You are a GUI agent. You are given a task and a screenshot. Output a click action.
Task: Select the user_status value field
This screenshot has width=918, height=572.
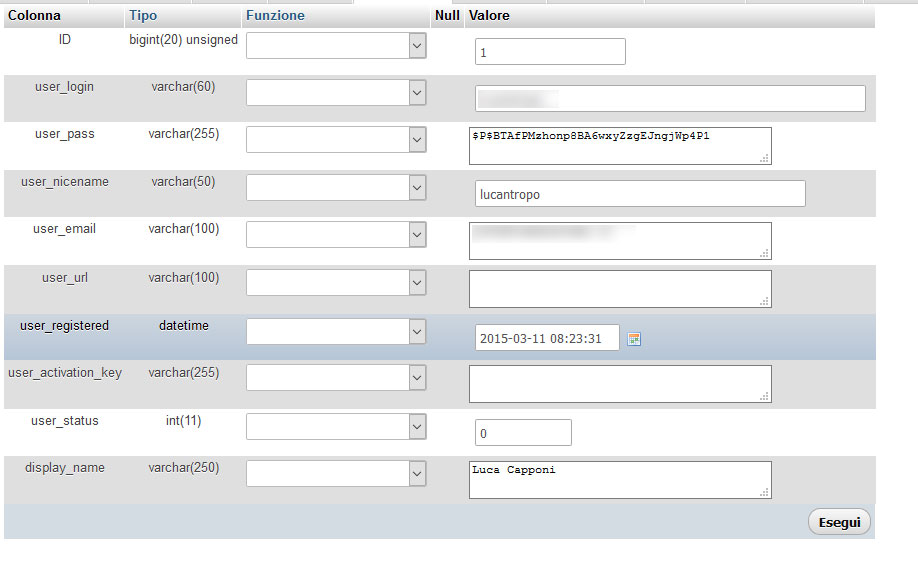tap(523, 433)
